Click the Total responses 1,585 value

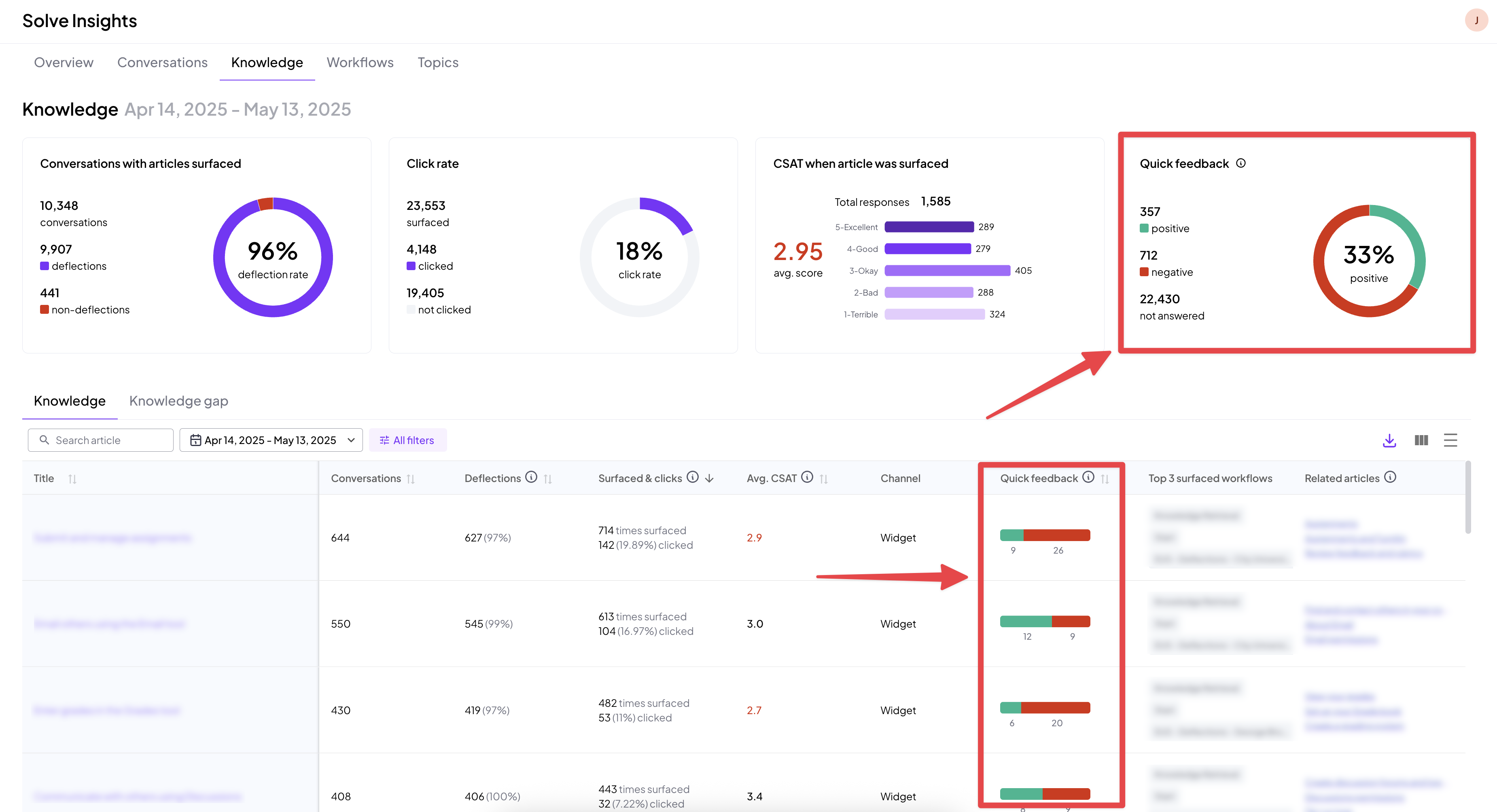pos(935,201)
